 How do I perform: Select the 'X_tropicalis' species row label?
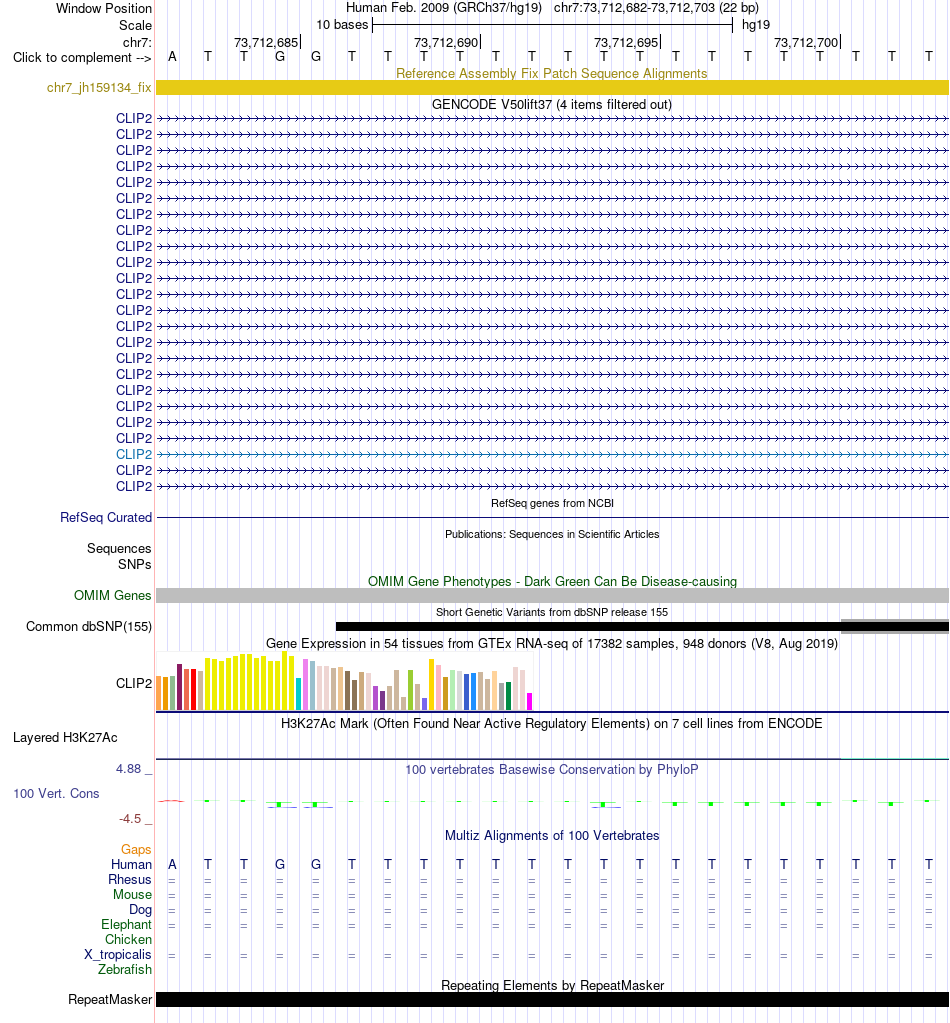[x=117, y=954]
